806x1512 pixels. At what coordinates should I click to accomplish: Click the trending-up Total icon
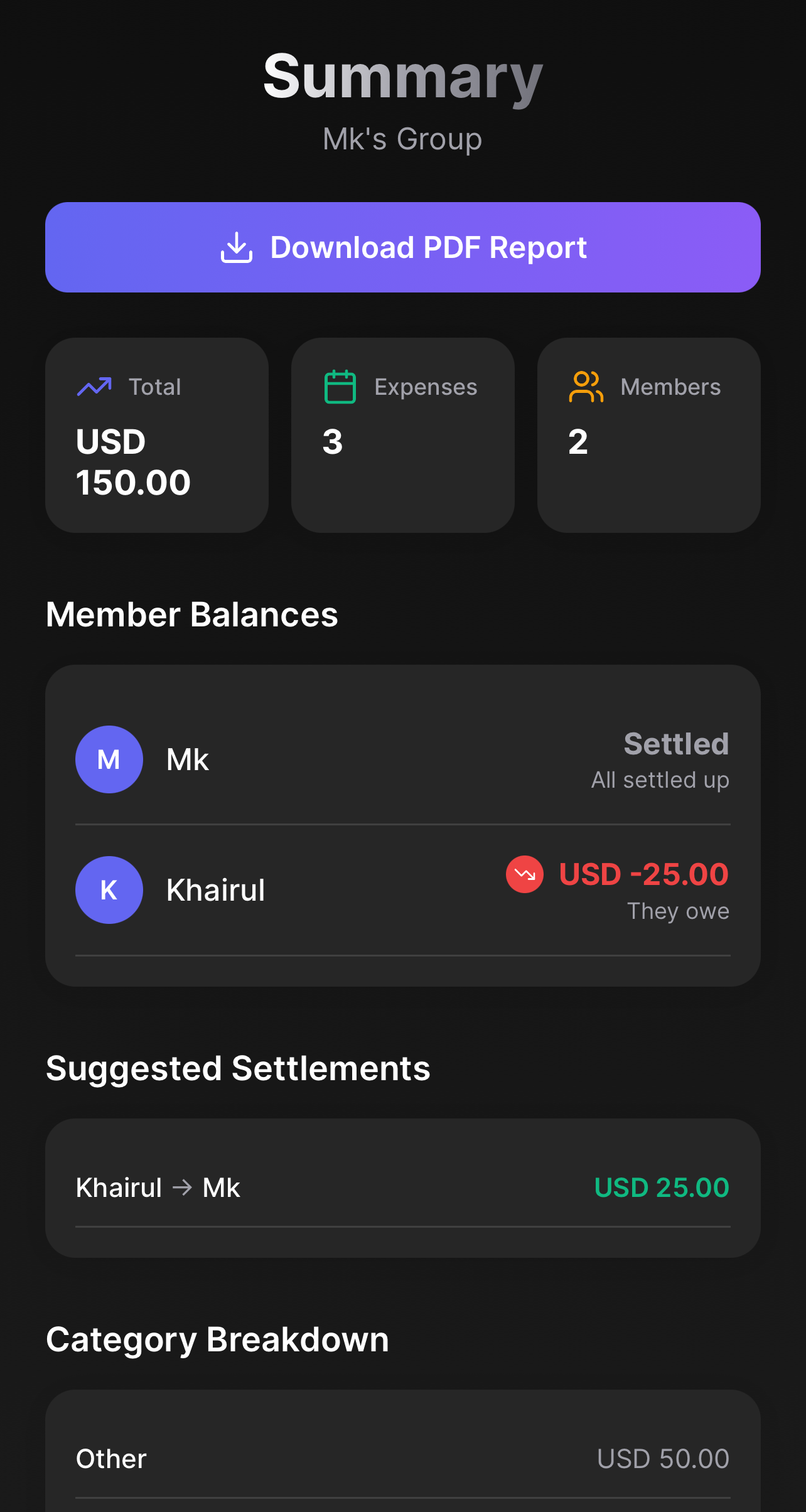tap(94, 387)
